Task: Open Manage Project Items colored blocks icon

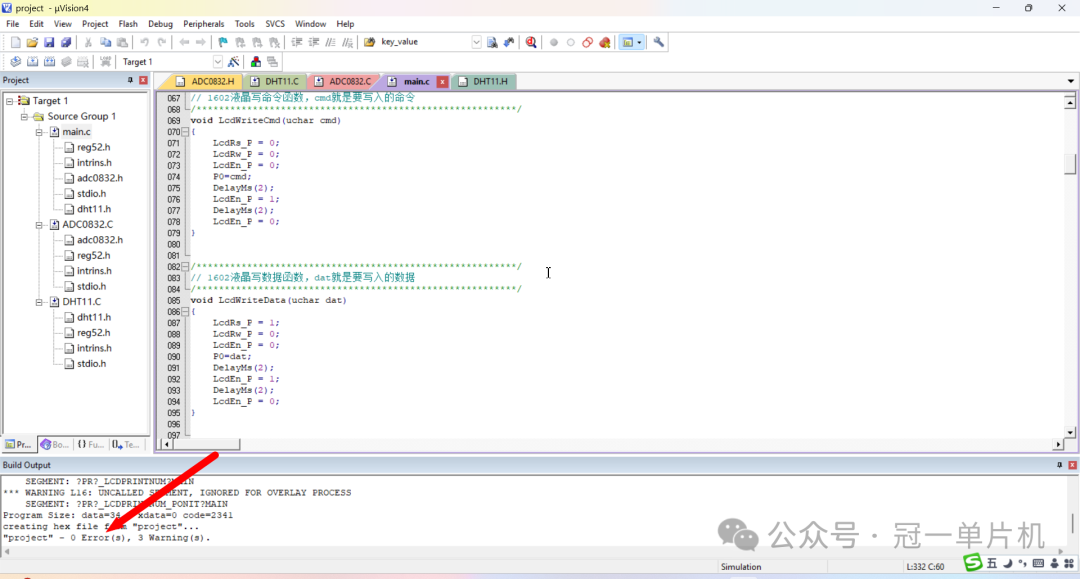Action: pyautogui.click(x=256, y=62)
